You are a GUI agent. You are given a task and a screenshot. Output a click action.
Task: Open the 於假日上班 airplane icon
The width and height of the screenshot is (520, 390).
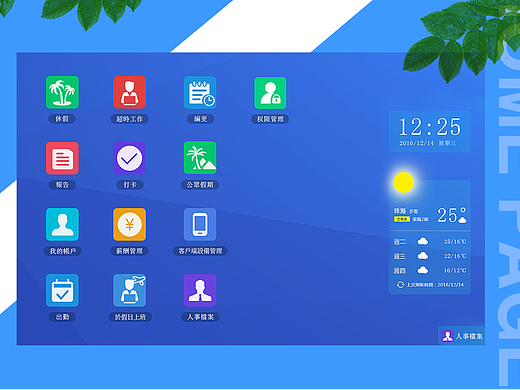click(129, 290)
